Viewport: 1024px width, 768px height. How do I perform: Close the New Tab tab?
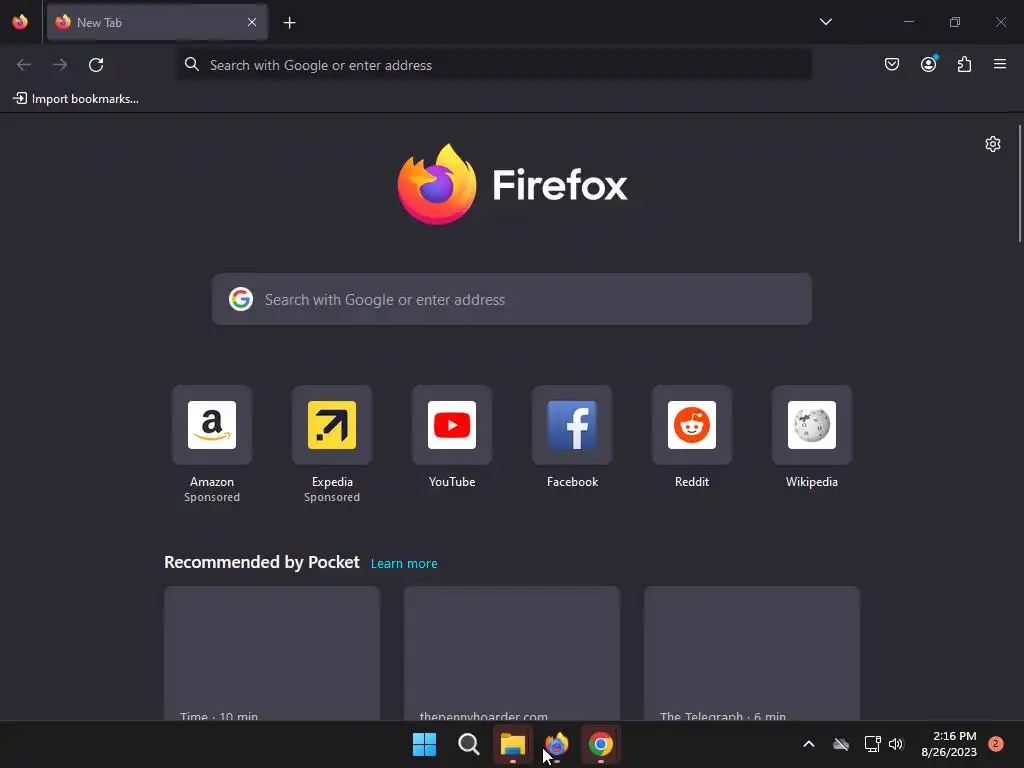point(252,22)
